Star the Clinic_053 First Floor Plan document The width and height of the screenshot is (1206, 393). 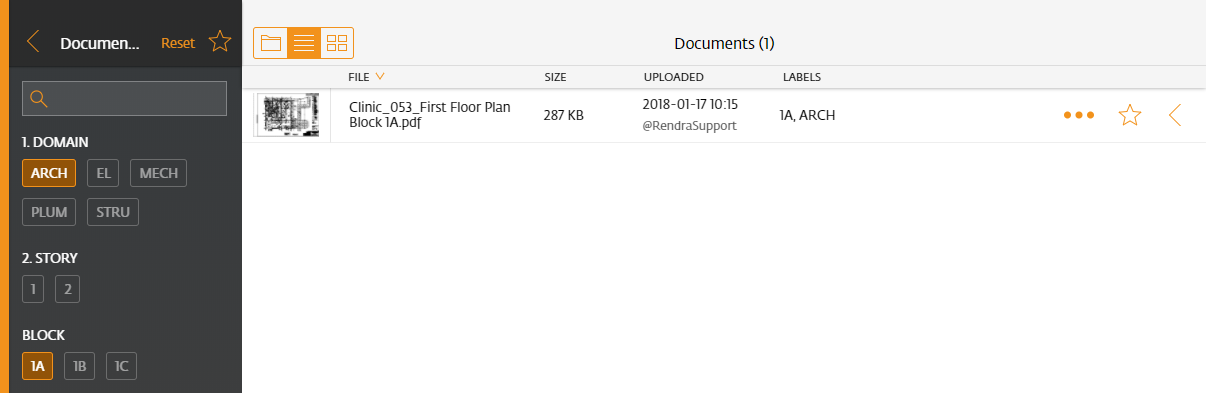point(1130,115)
